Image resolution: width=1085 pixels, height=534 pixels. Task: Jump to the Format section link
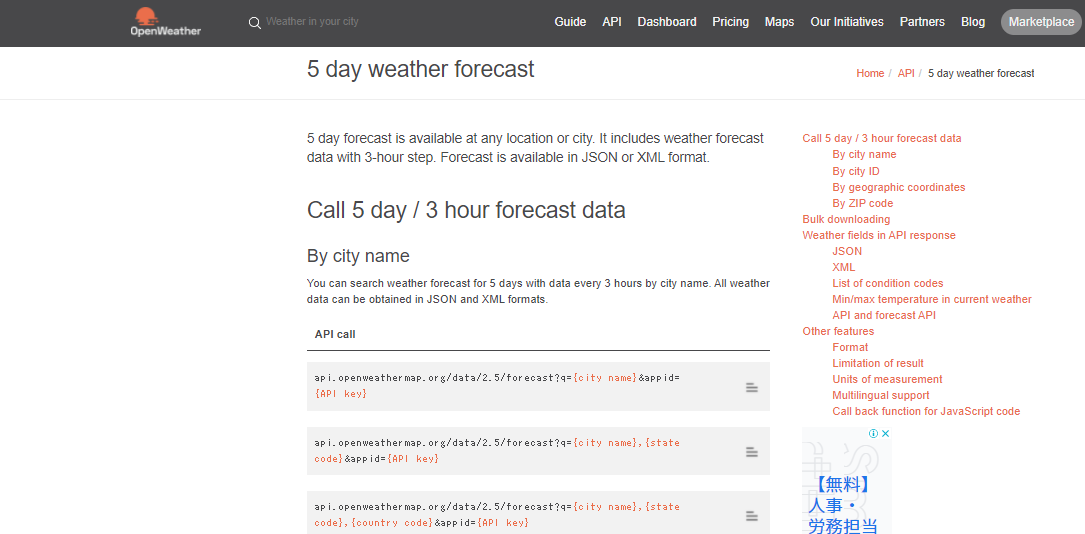850,347
